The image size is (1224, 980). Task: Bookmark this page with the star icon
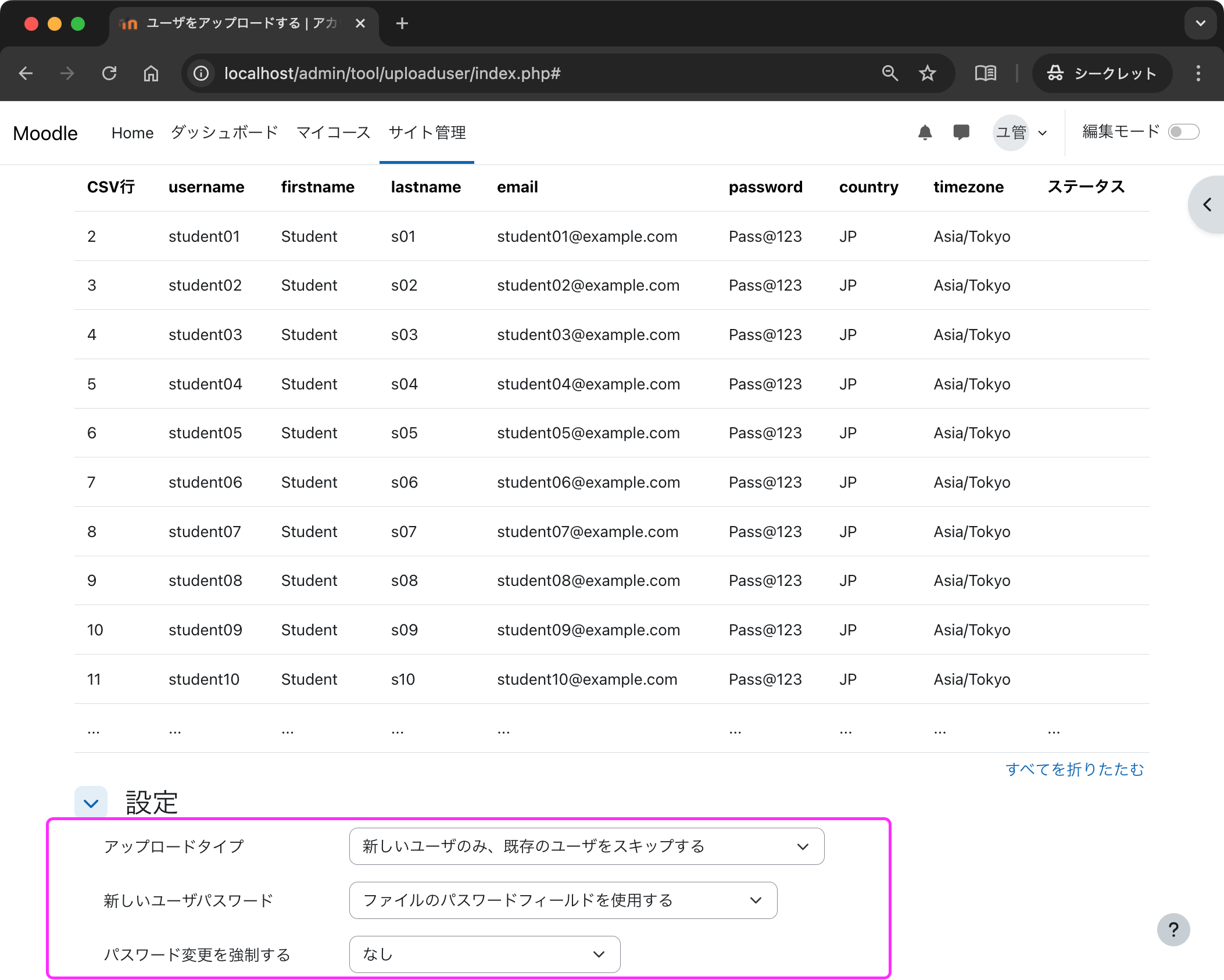[927, 73]
